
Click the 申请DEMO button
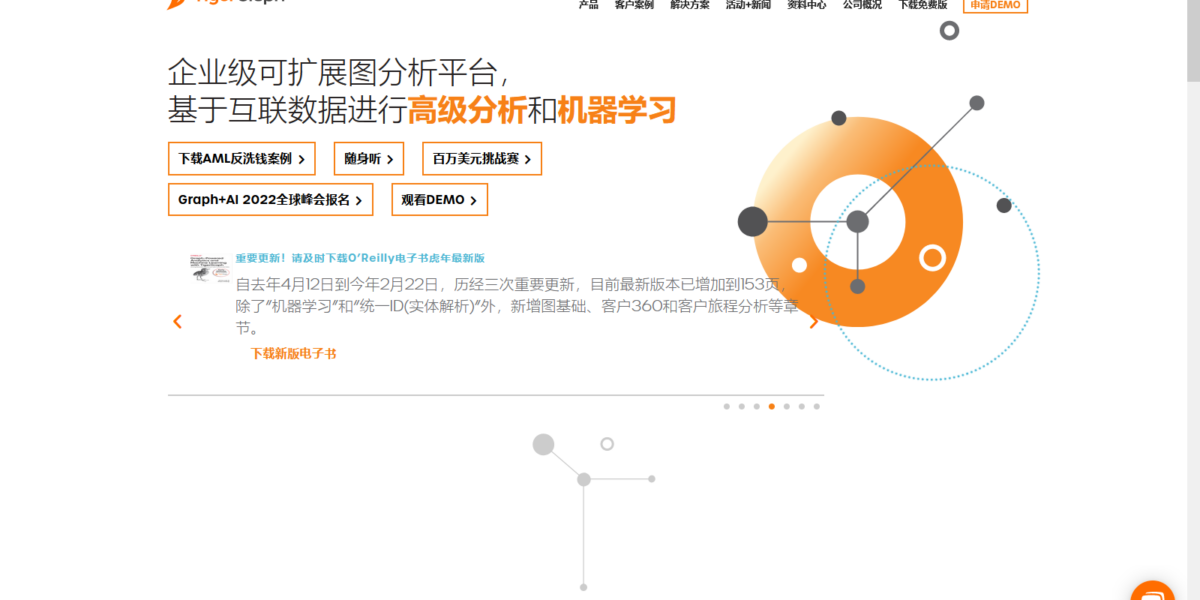(x=994, y=5)
